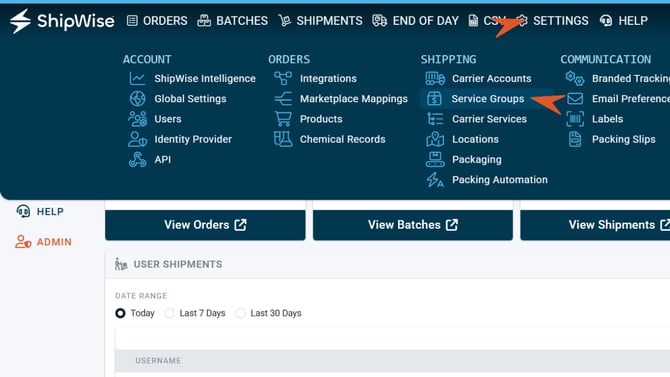Click ADMIN in the left sidebar
Viewport: 670px width, 377px height.
pos(54,242)
